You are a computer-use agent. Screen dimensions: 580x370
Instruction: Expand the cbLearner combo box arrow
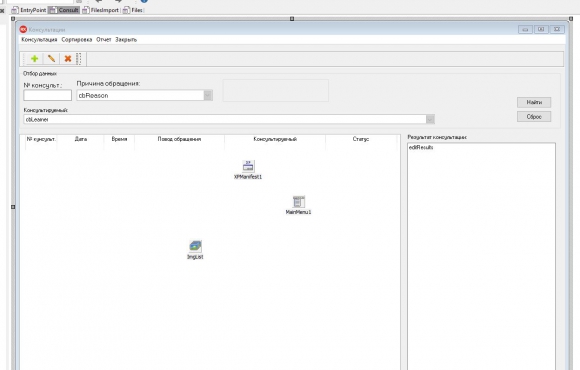tap(430, 119)
